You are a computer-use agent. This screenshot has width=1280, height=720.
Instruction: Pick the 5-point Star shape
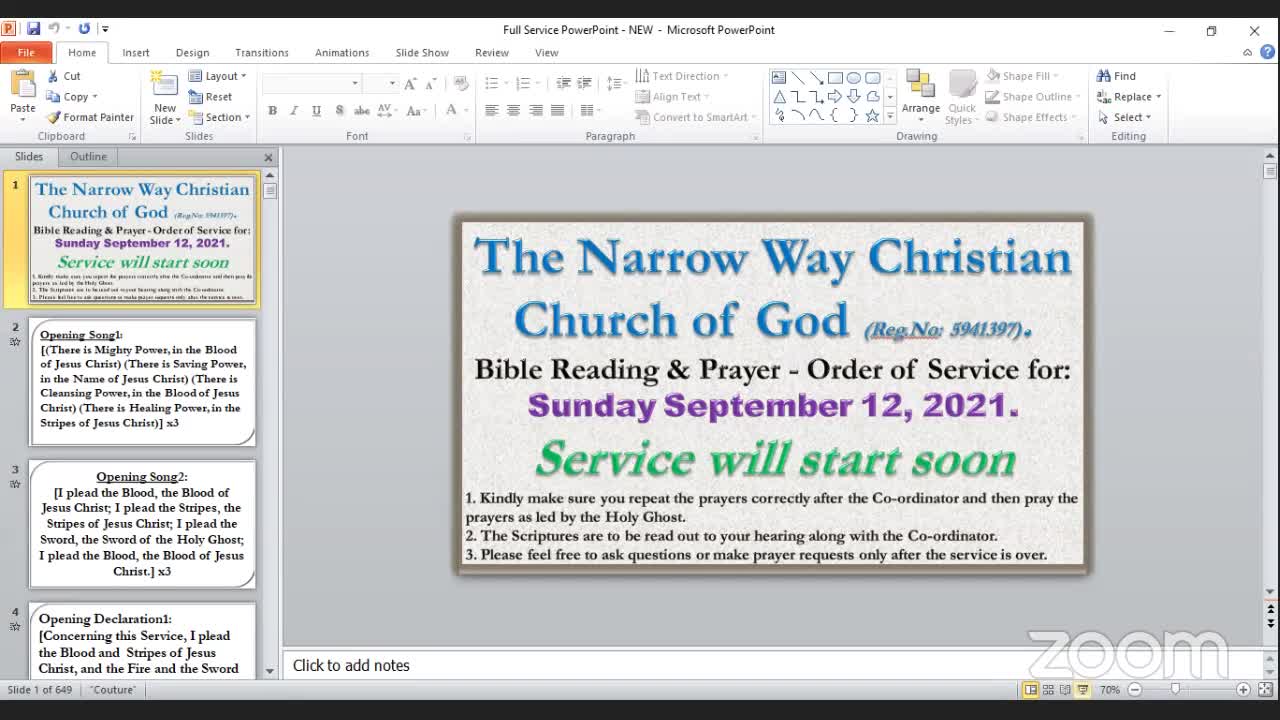coord(873,115)
